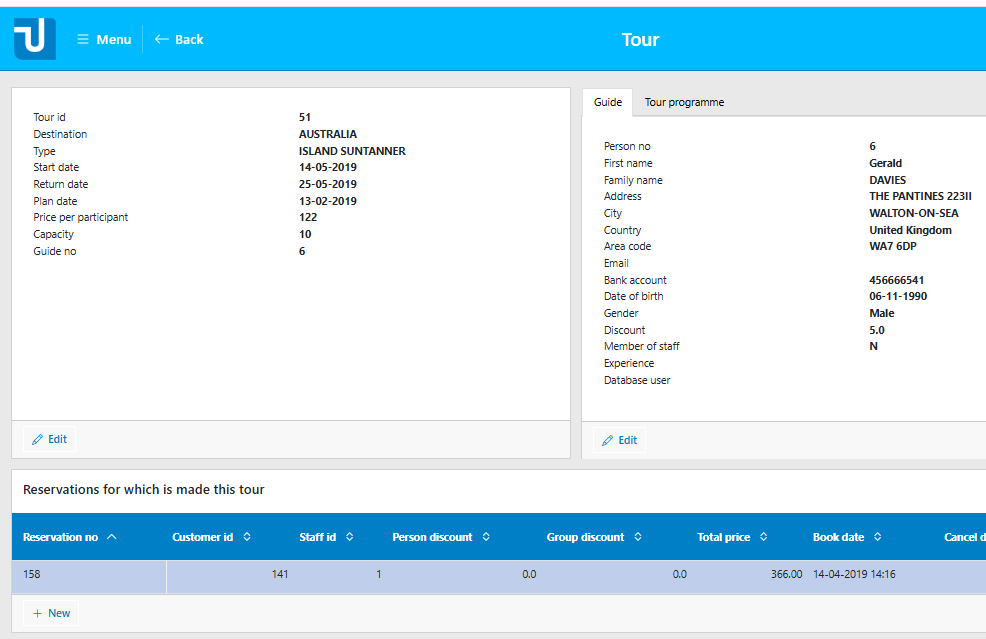Add a New reservation with the plus button
986x639 pixels.
(x=51, y=613)
